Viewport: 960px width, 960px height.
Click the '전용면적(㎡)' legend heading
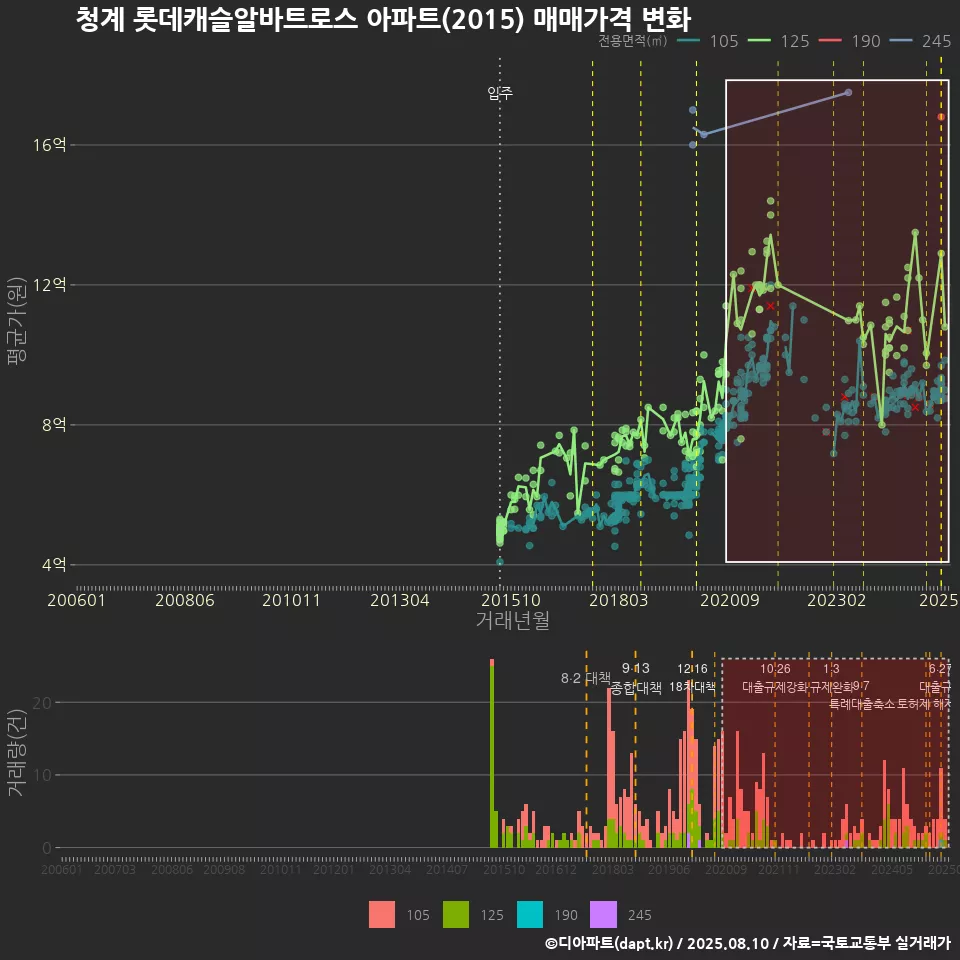pyautogui.click(x=632, y=41)
